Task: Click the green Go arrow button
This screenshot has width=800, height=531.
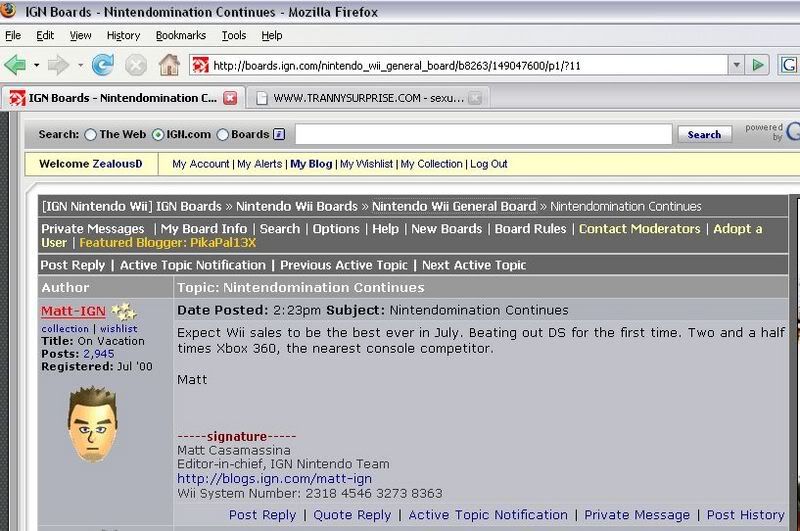Action: pyautogui.click(x=758, y=65)
